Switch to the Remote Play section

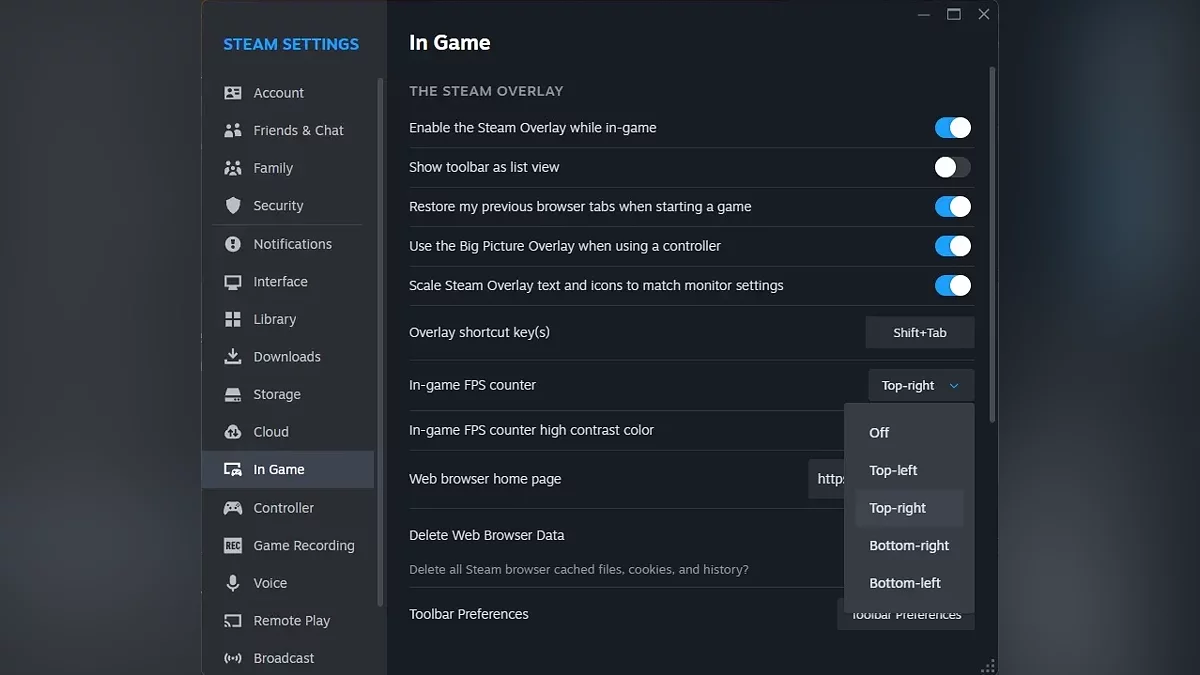tap(291, 621)
